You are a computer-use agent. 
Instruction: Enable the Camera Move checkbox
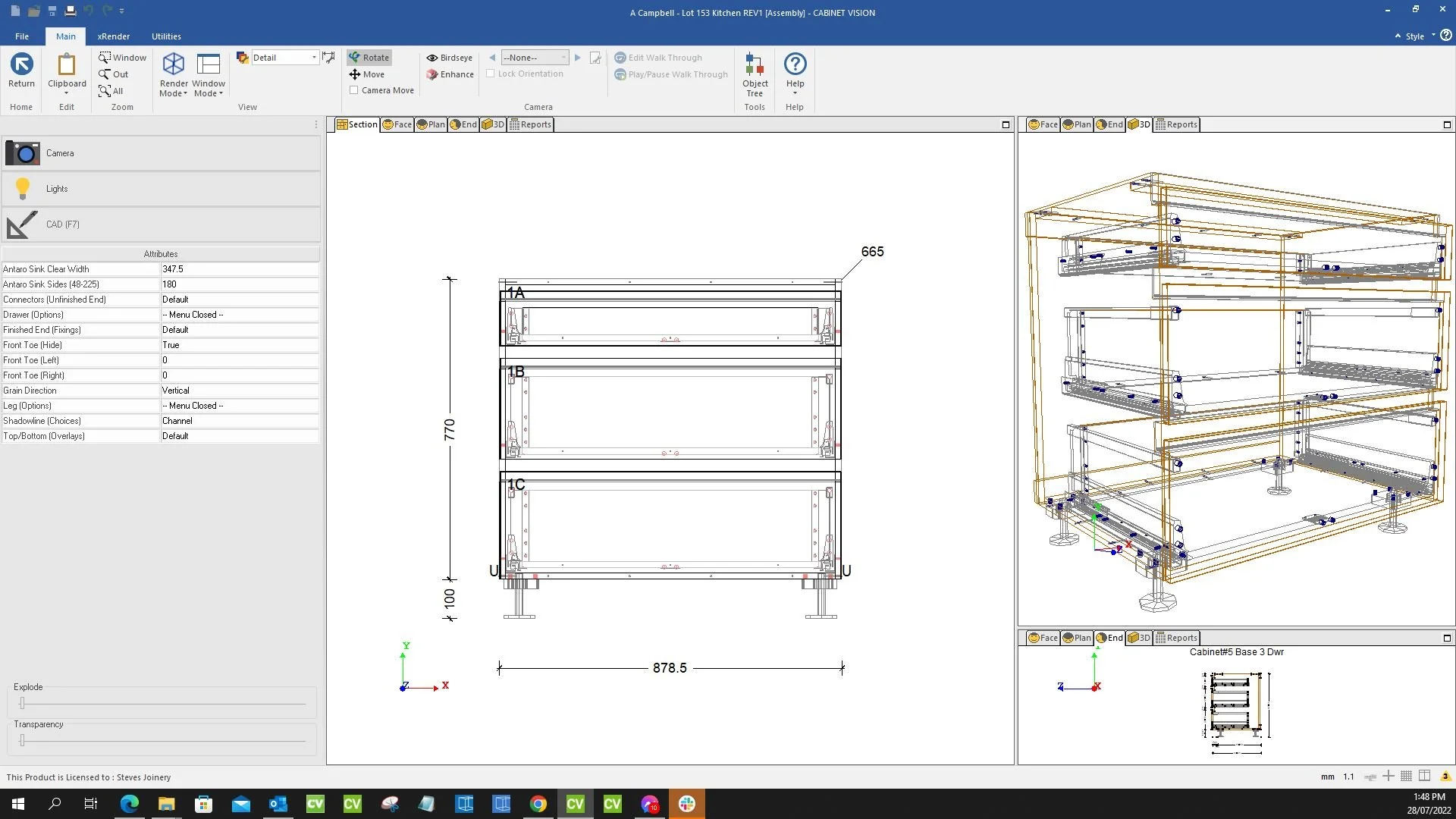(x=354, y=90)
